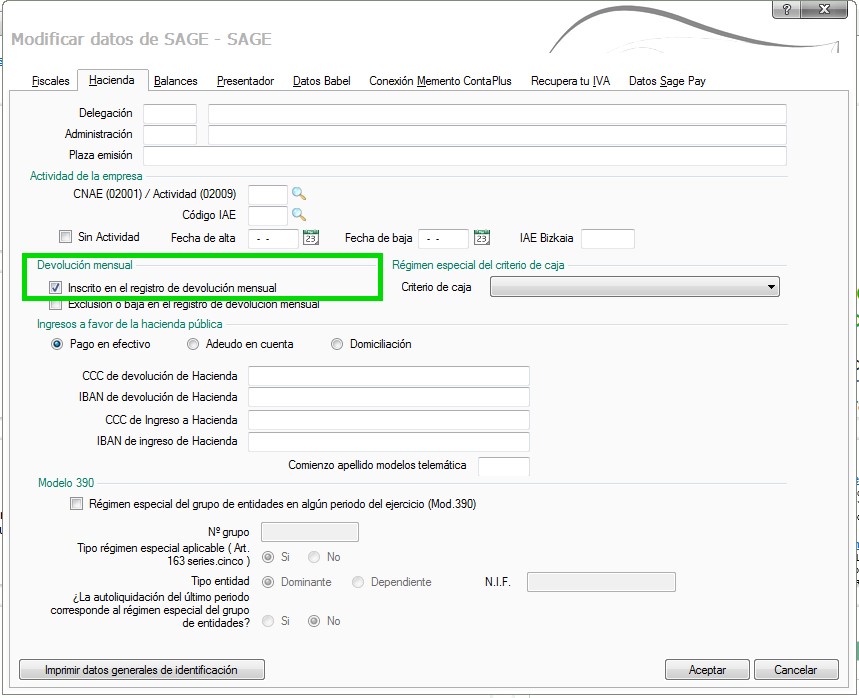Enable Régimen especial del grupo de entidades checkbox
This screenshot has height=698, width=859.
click(x=76, y=504)
